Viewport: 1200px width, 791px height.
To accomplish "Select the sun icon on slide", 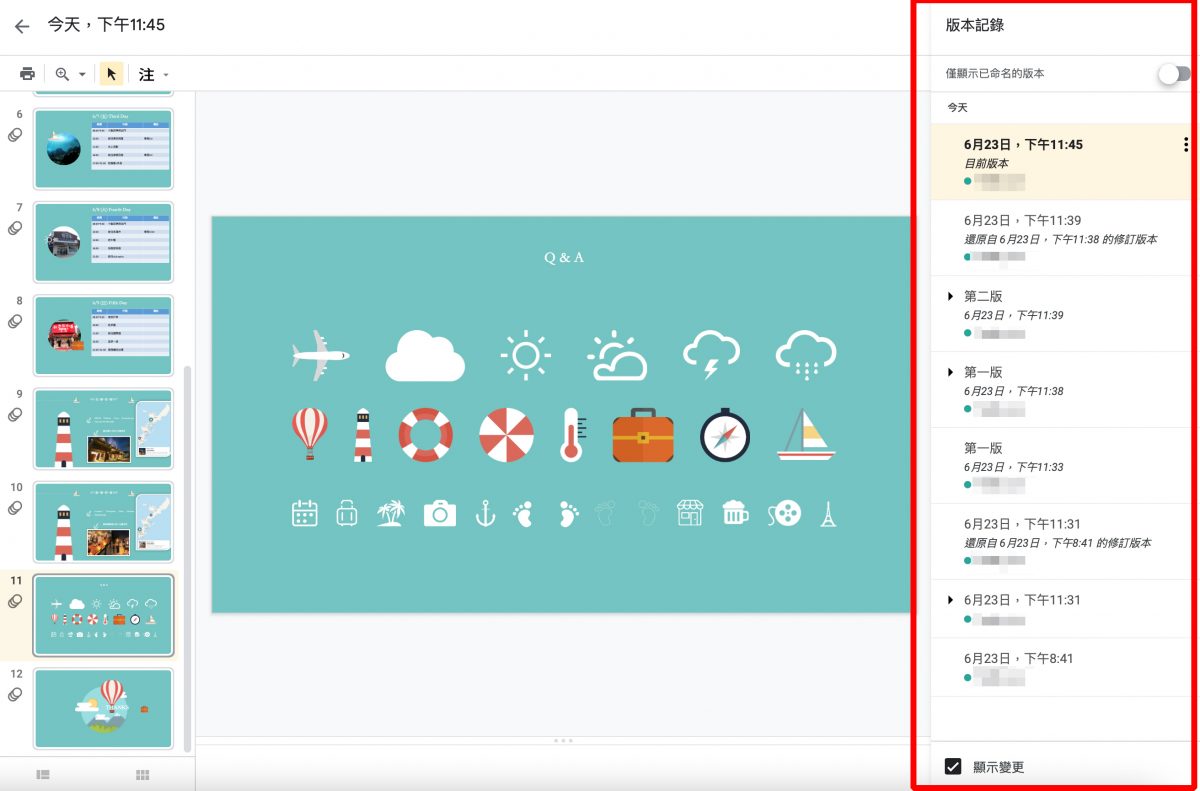I will tap(526, 355).
